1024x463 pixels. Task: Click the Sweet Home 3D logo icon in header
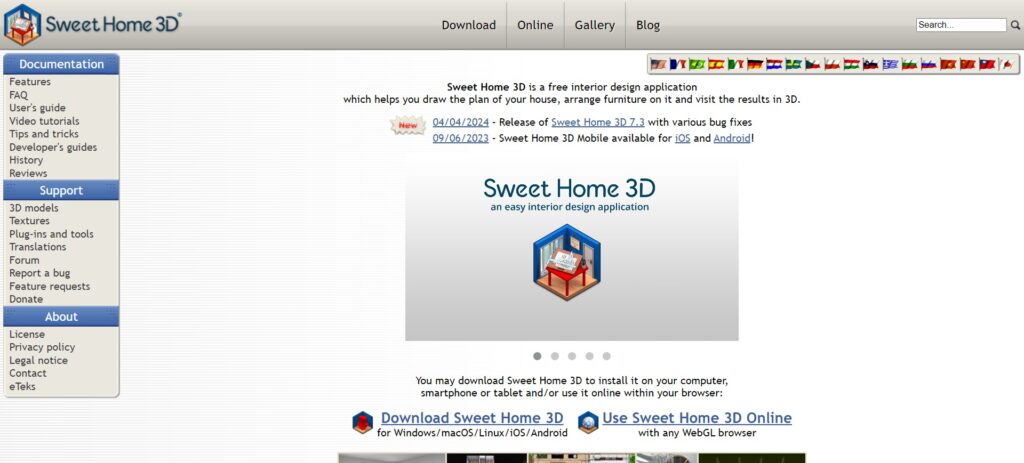(x=23, y=24)
